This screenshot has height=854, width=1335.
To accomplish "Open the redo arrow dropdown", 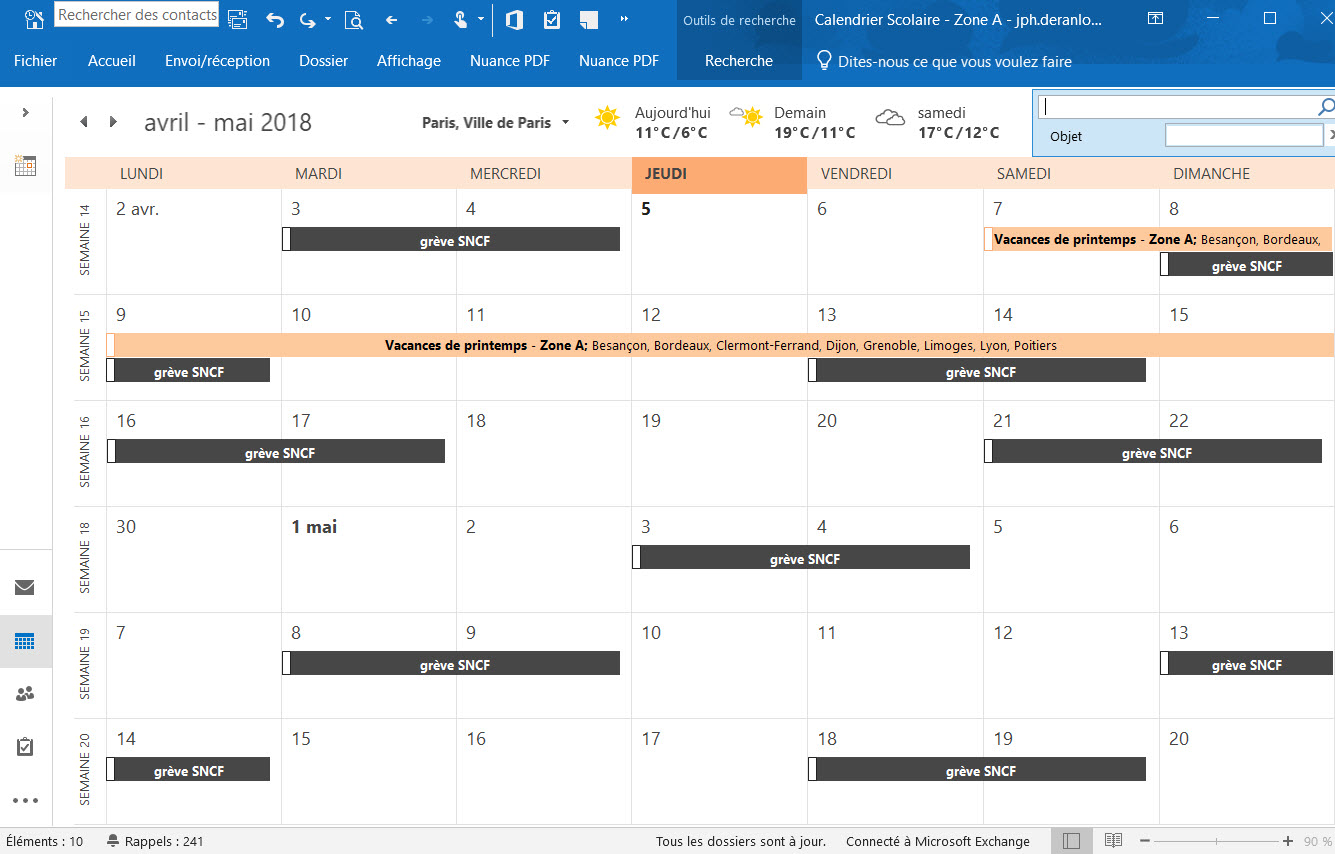I will pos(328,19).
